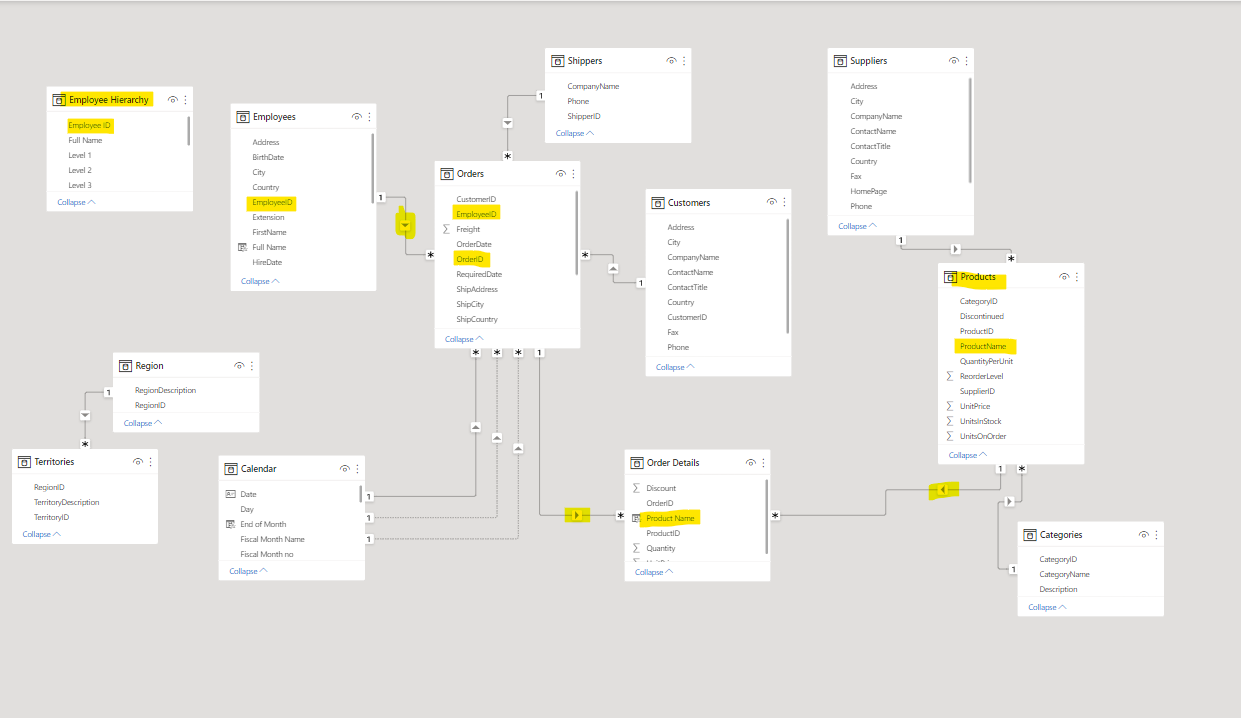Select RegionDescription field in Region table
Screen dimensions: 1241x718
tap(165, 390)
